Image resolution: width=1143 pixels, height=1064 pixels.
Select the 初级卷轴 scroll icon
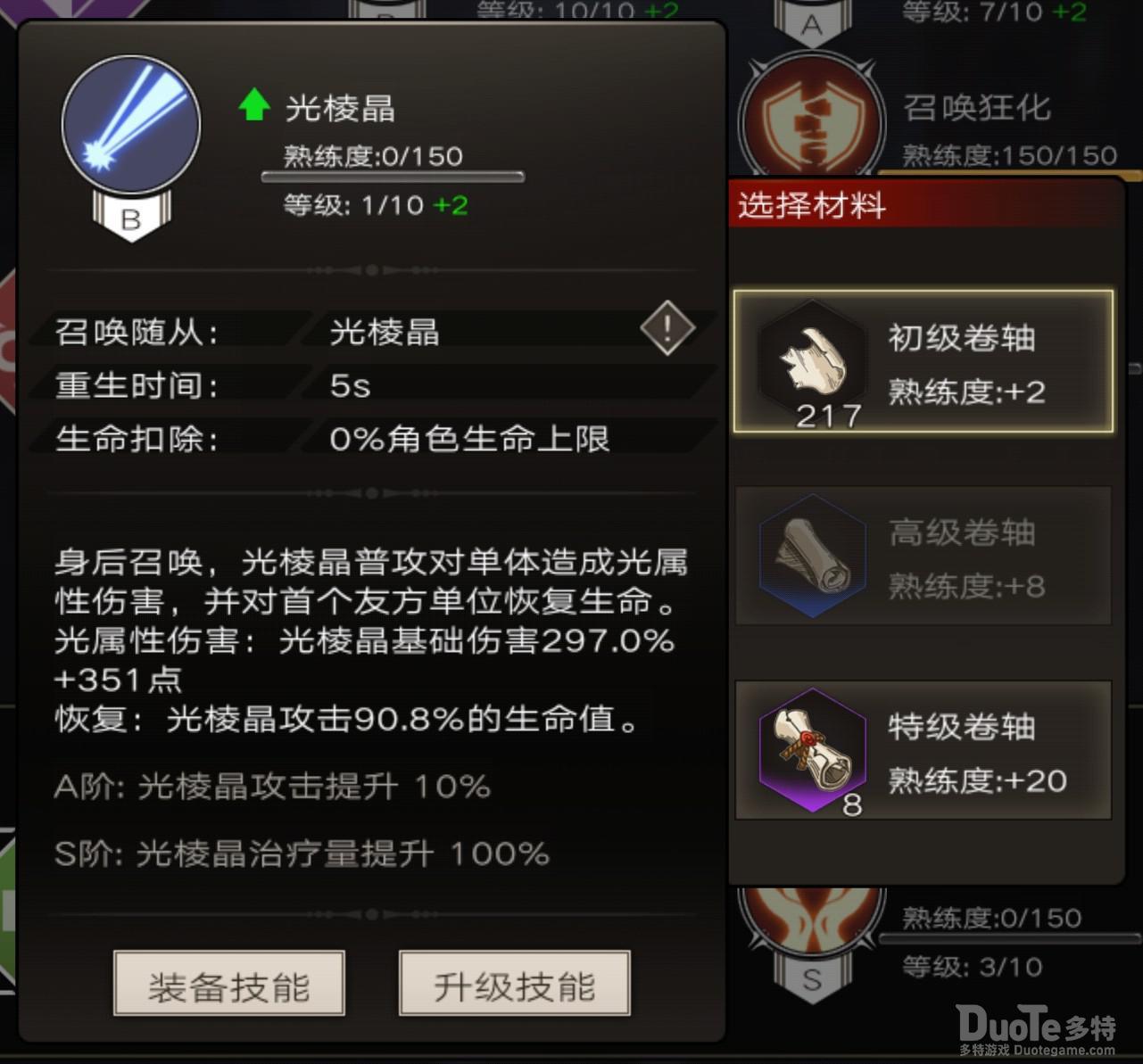pyautogui.click(x=812, y=361)
